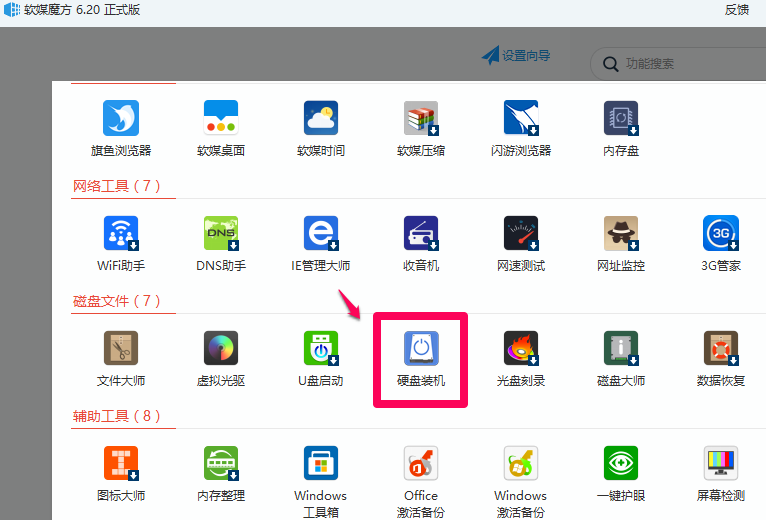Click 设置向导 setup wizard link
This screenshot has height=520, width=766.
pyautogui.click(x=516, y=56)
